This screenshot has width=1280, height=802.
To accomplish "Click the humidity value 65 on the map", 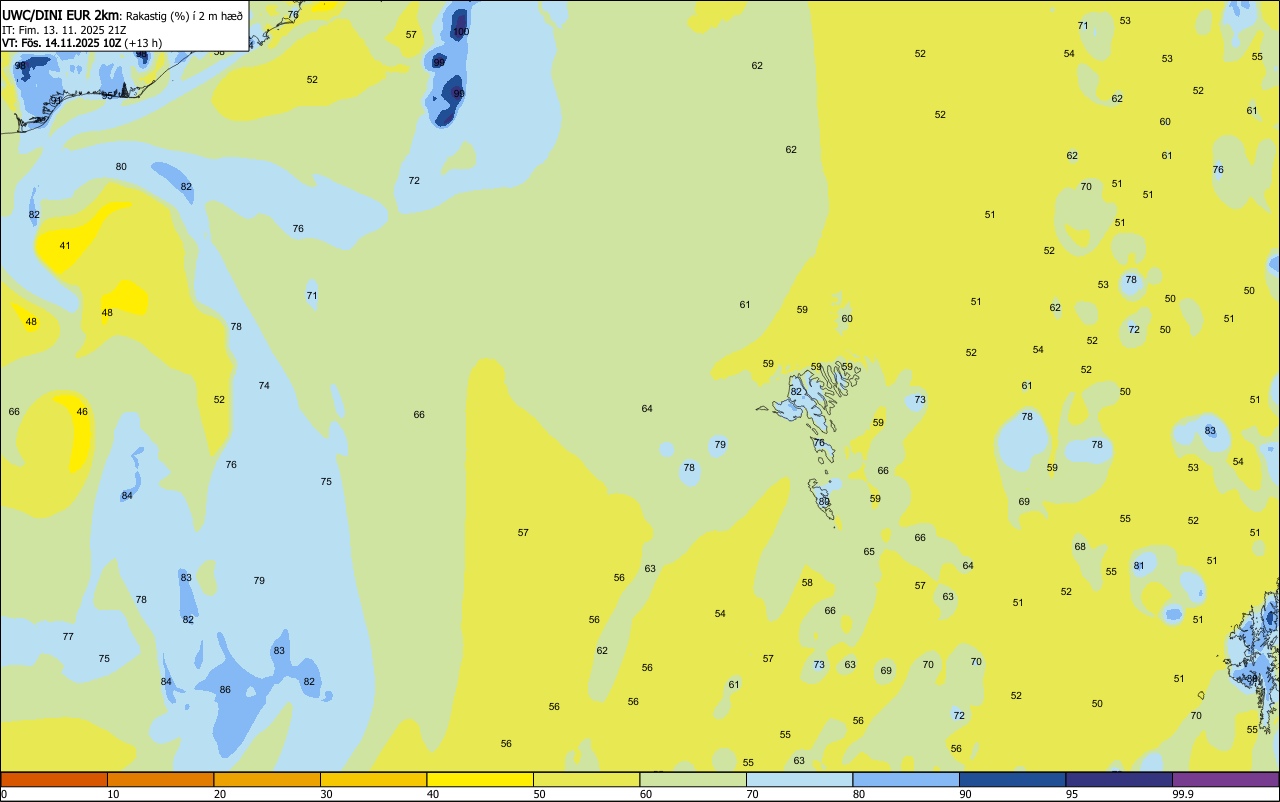I will [869, 551].
